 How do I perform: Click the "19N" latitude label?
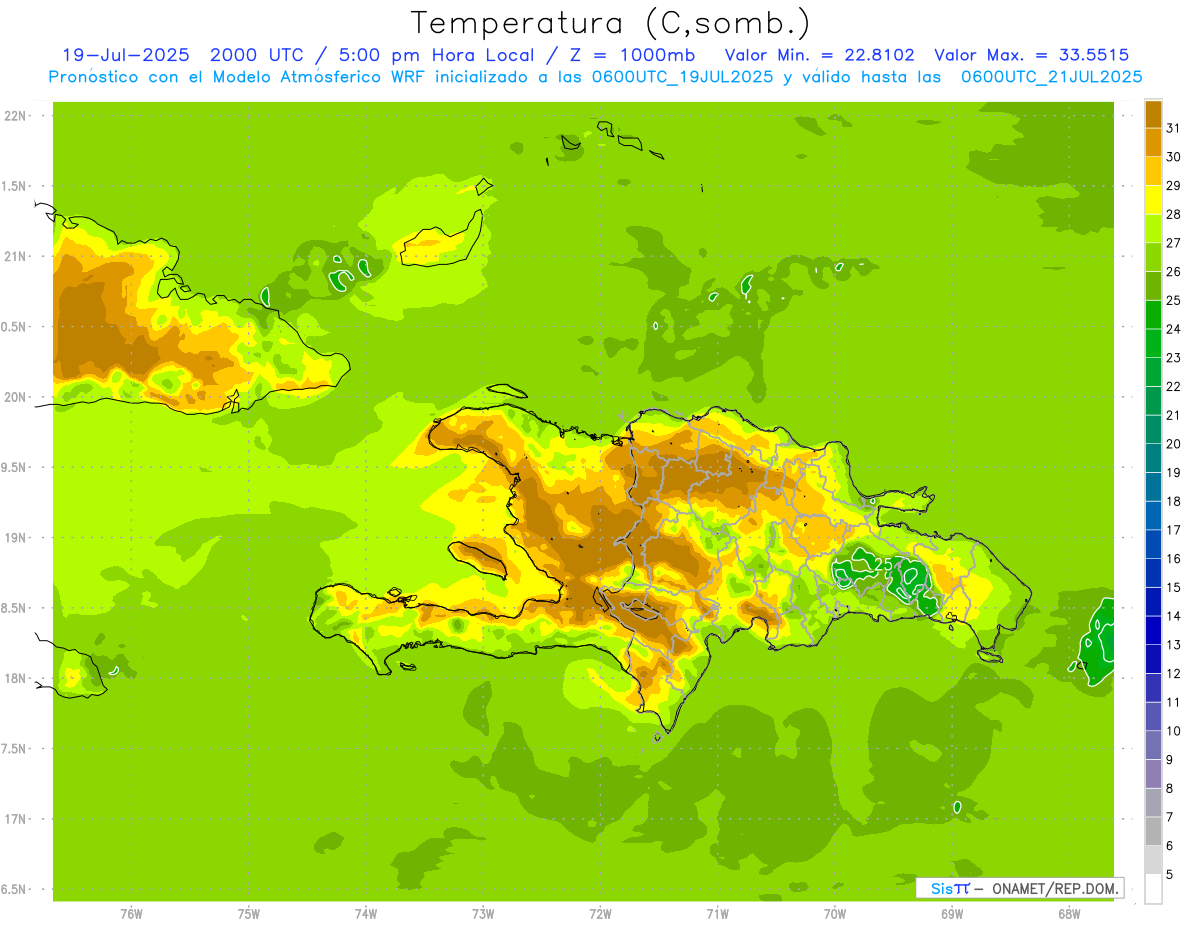pos(15,538)
